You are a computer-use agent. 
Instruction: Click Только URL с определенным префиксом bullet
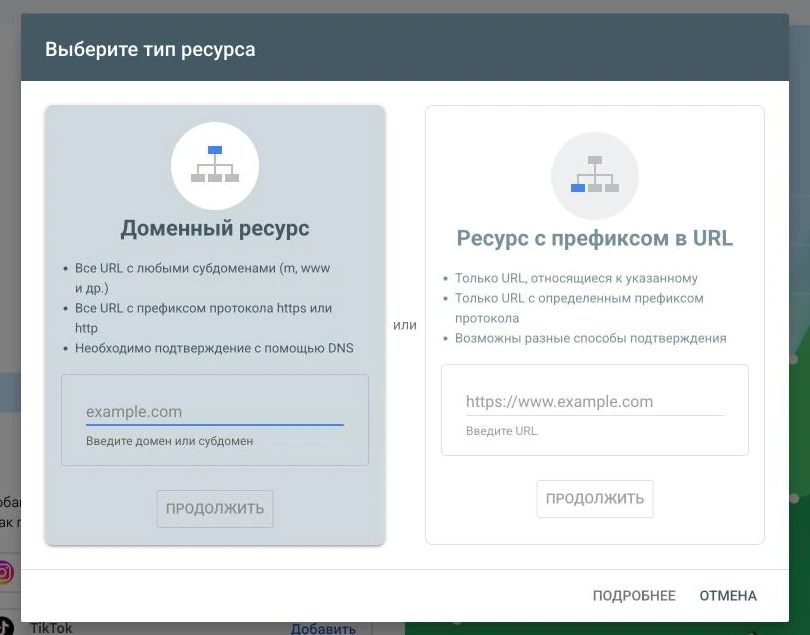click(x=579, y=308)
